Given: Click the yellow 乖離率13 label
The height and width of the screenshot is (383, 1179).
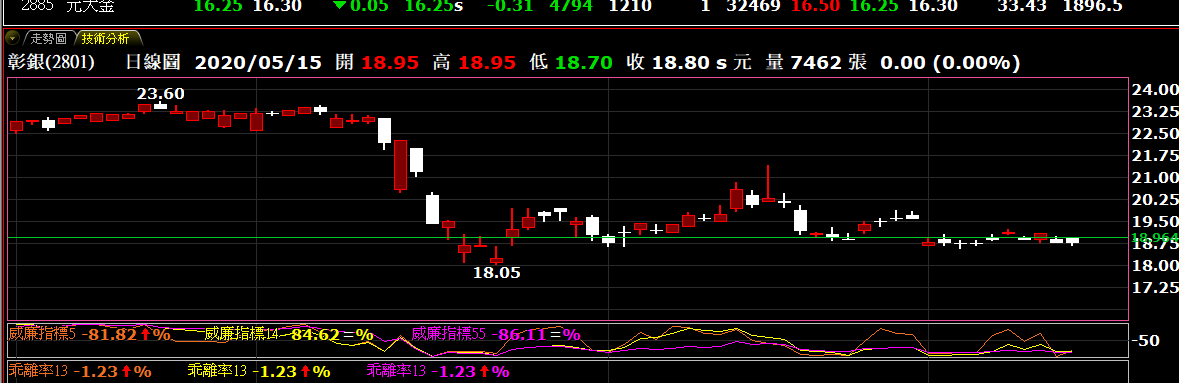Looking at the screenshot, I should tap(218, 370).
